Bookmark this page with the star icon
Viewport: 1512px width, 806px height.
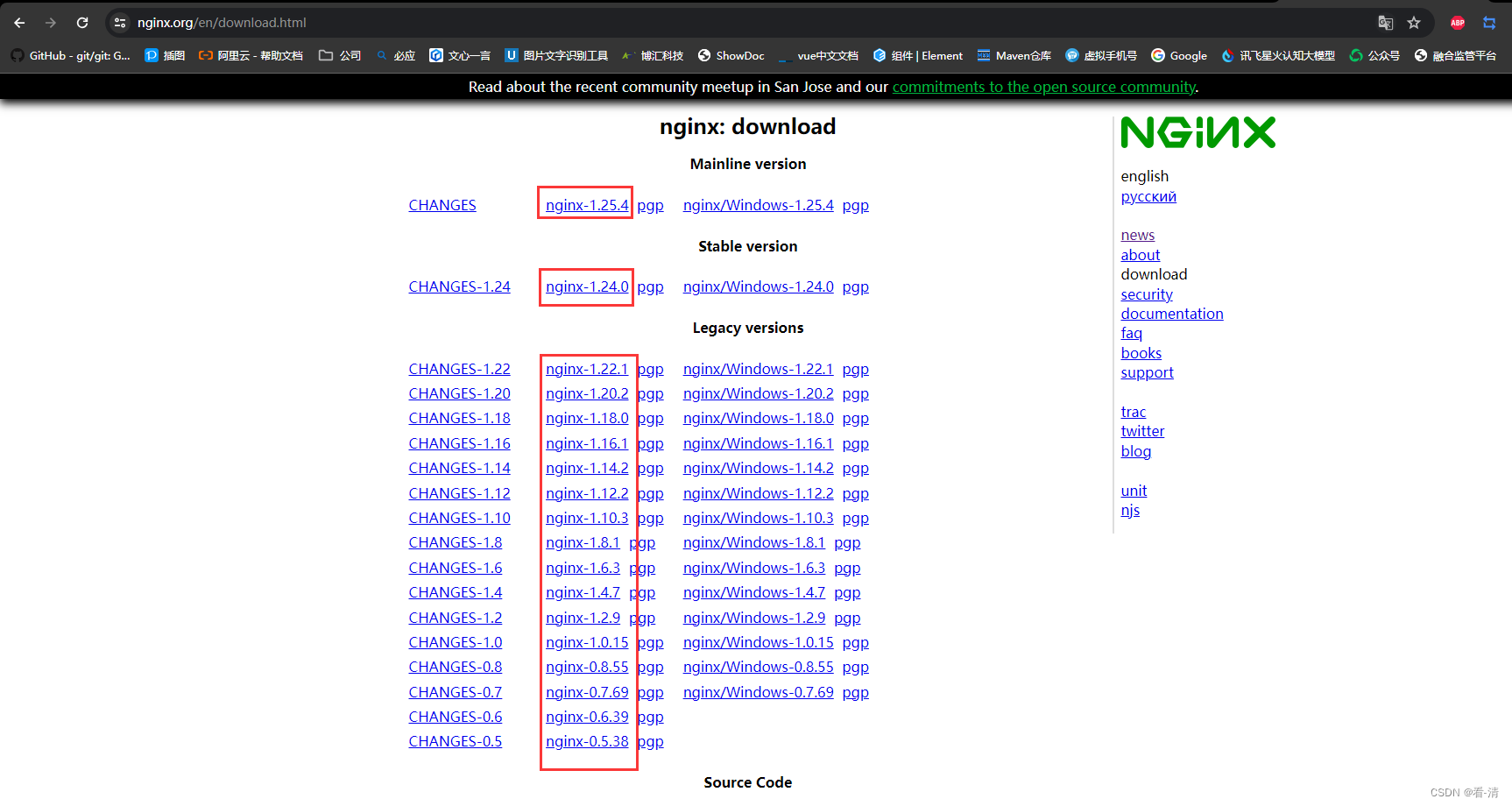(1414, 23)
